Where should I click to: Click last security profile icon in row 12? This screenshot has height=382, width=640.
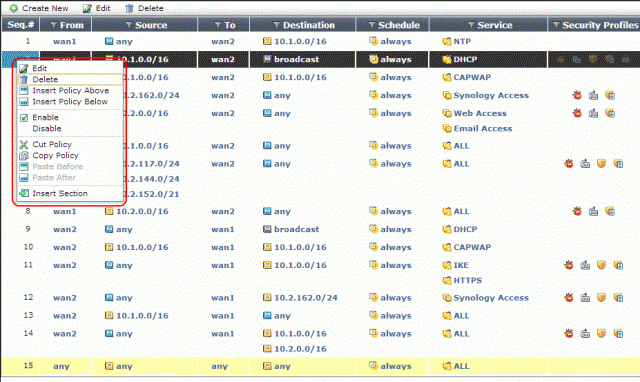coord(618,298)
